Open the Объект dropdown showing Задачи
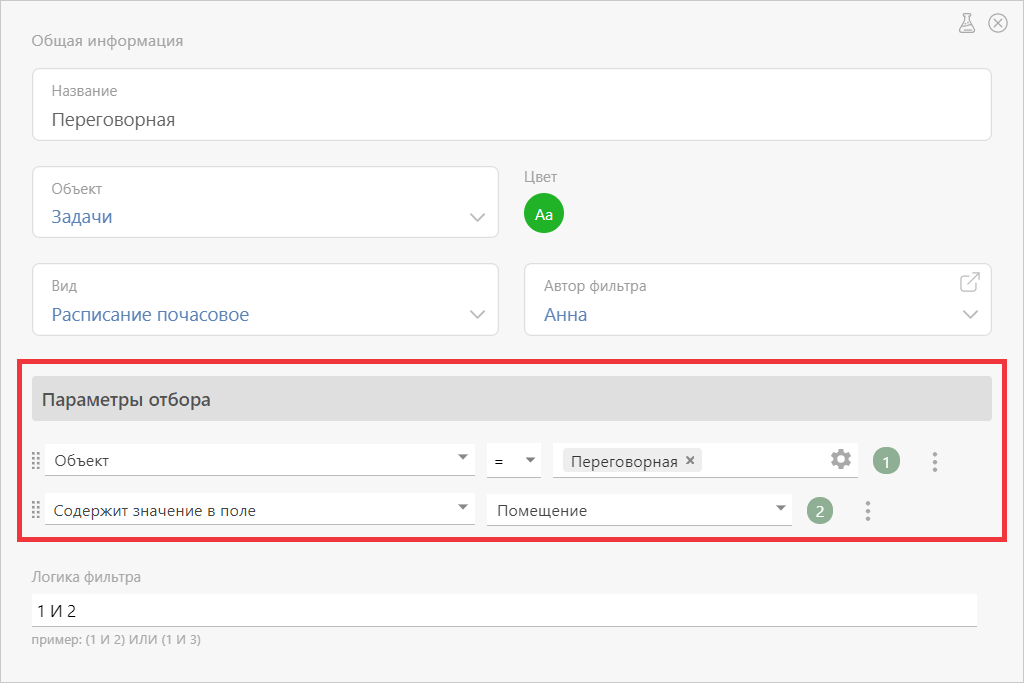Image resolution: width=1024 pixels, height=683 pixels. [x=265, y=202]
